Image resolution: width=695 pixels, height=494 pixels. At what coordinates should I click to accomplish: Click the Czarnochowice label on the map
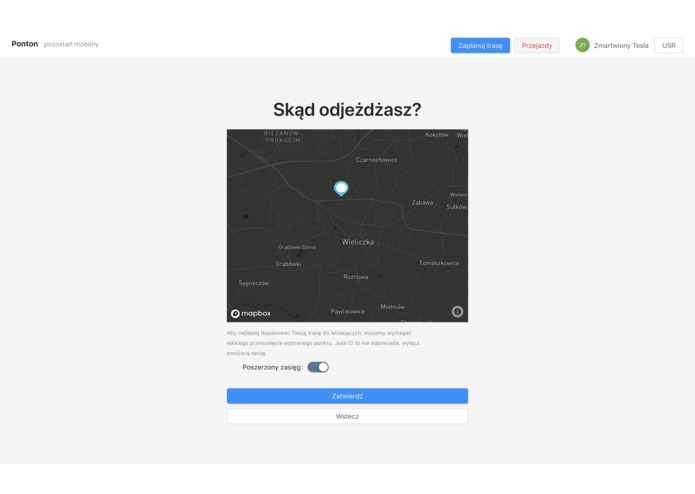(376, 159)
